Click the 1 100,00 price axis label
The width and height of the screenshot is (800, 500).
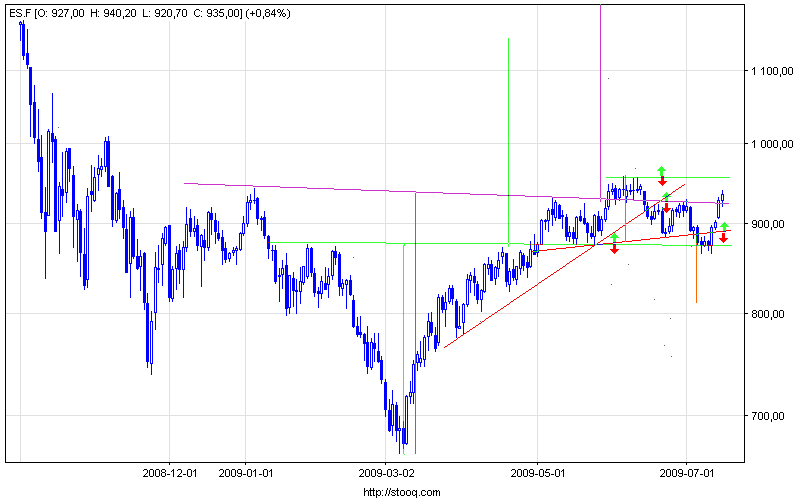(x=771, y=71)
